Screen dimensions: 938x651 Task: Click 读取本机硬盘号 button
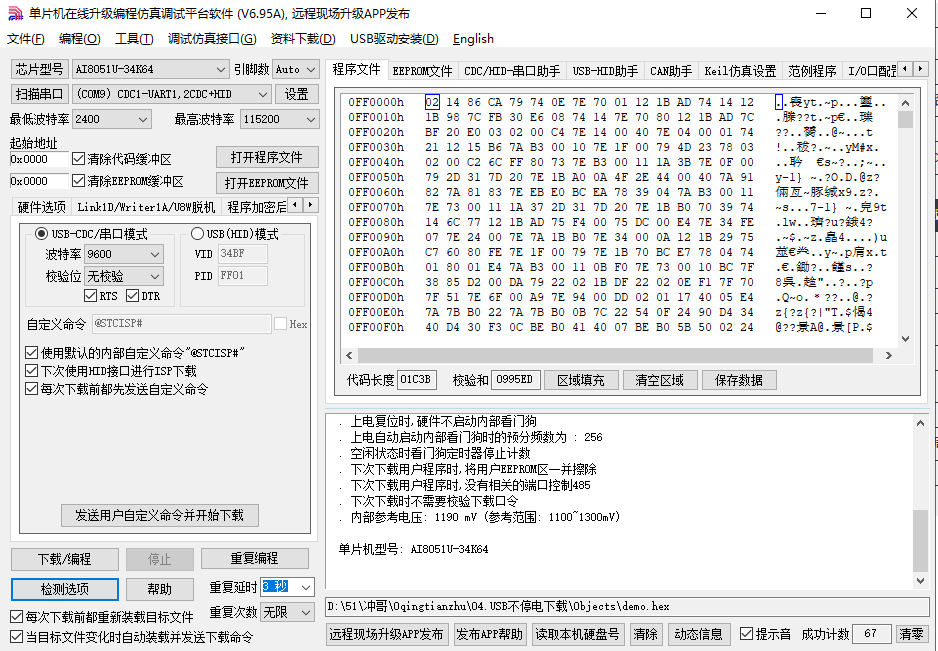click(x=577, y=634)
